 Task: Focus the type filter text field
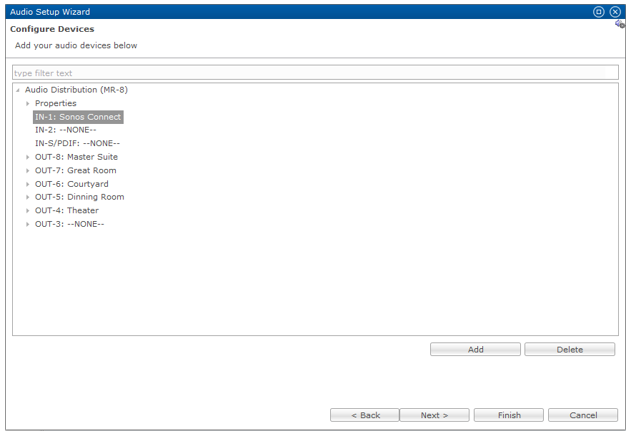tap(315, 73)
